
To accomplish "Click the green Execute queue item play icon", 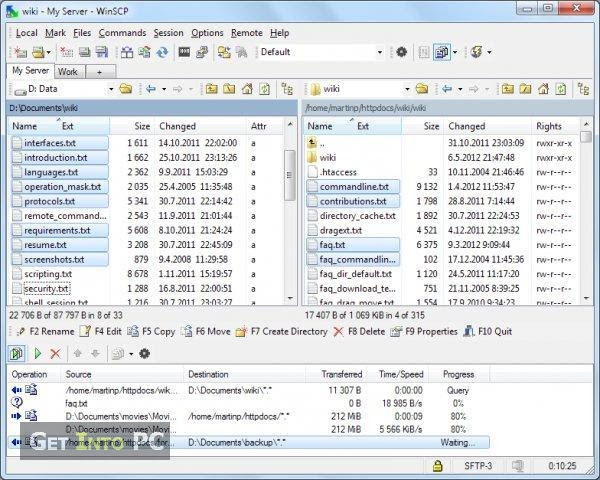I will (38, 353).
